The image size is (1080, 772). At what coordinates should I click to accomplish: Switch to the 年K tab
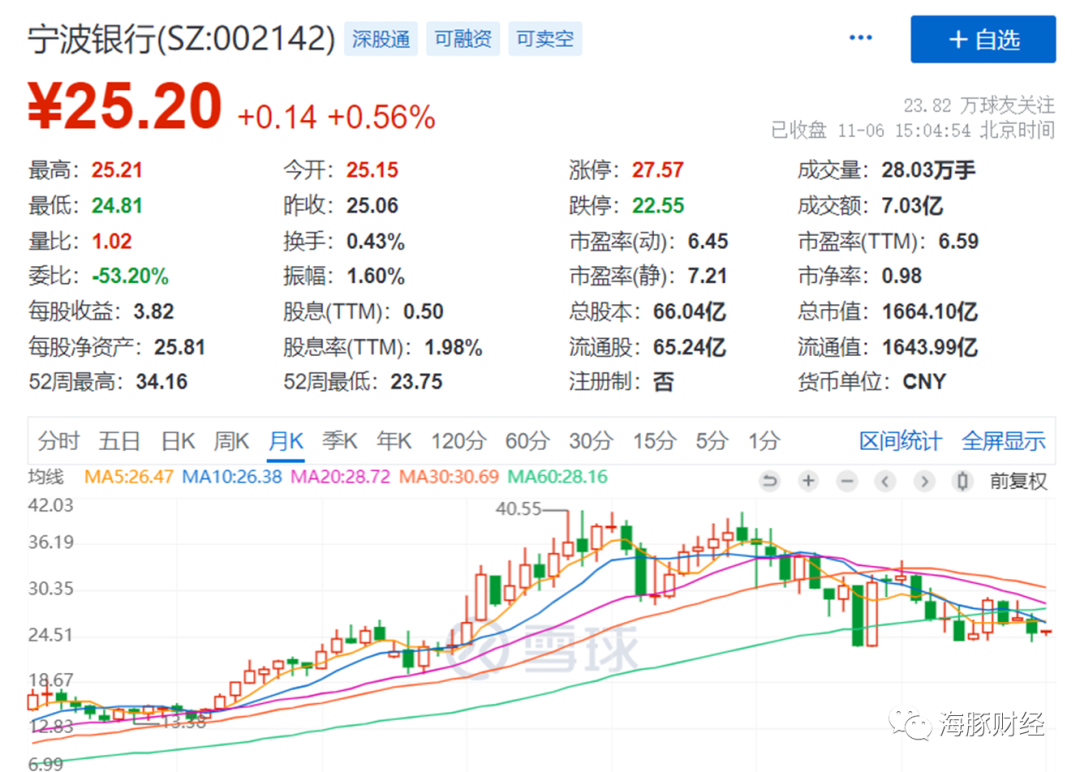(x=394, y=441)
